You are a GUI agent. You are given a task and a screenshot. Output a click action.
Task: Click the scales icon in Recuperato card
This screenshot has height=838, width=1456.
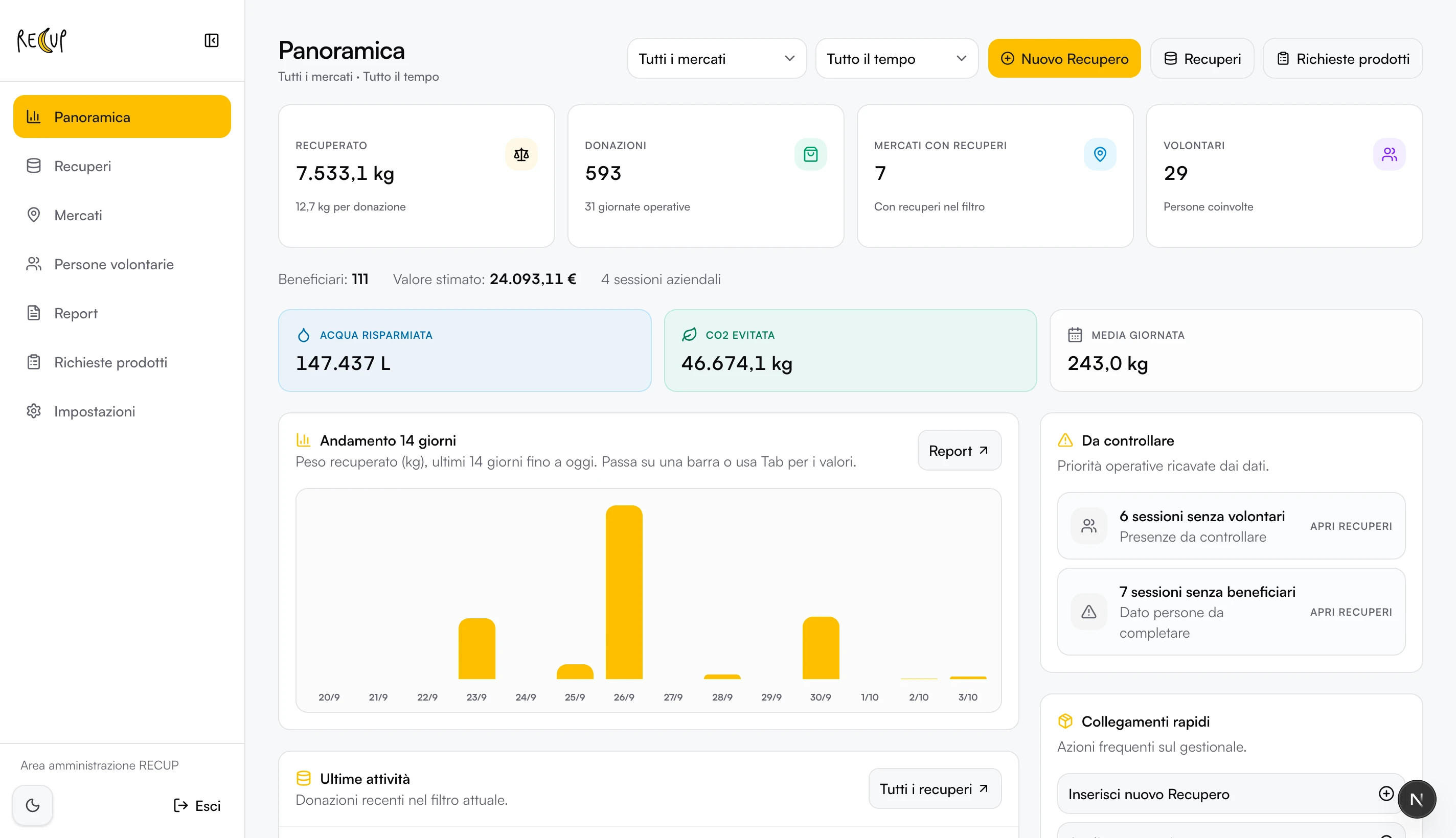[521, 154]
